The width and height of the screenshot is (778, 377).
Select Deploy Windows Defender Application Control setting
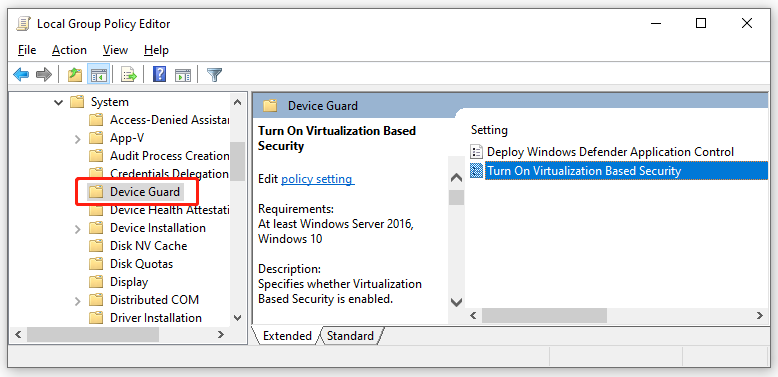602,152
